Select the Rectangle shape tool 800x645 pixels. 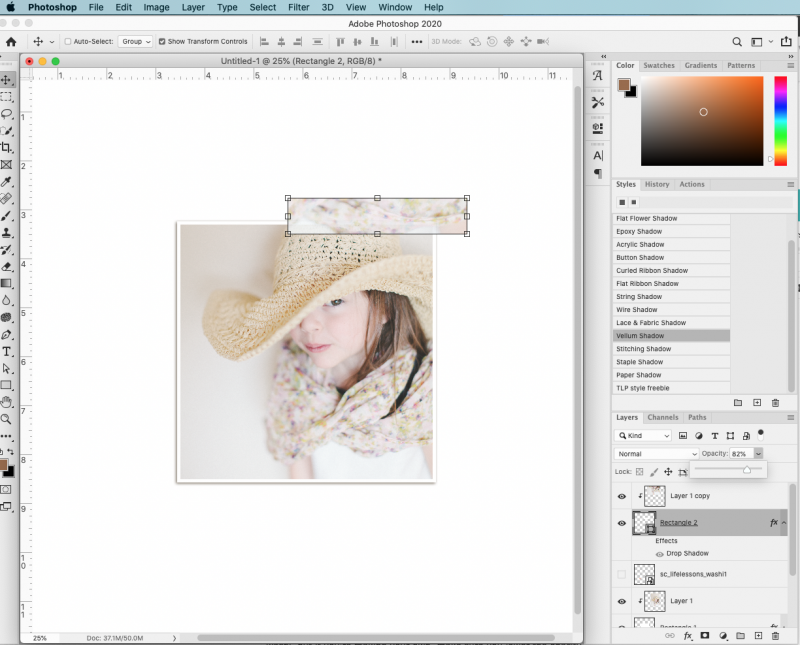point(7,385)
